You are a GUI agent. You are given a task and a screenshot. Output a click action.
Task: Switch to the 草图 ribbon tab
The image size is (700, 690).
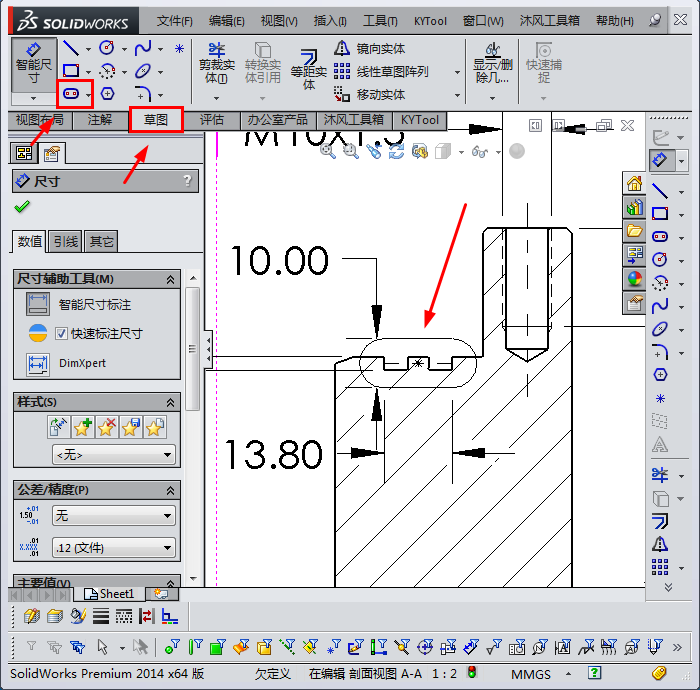tap(156, 120)
